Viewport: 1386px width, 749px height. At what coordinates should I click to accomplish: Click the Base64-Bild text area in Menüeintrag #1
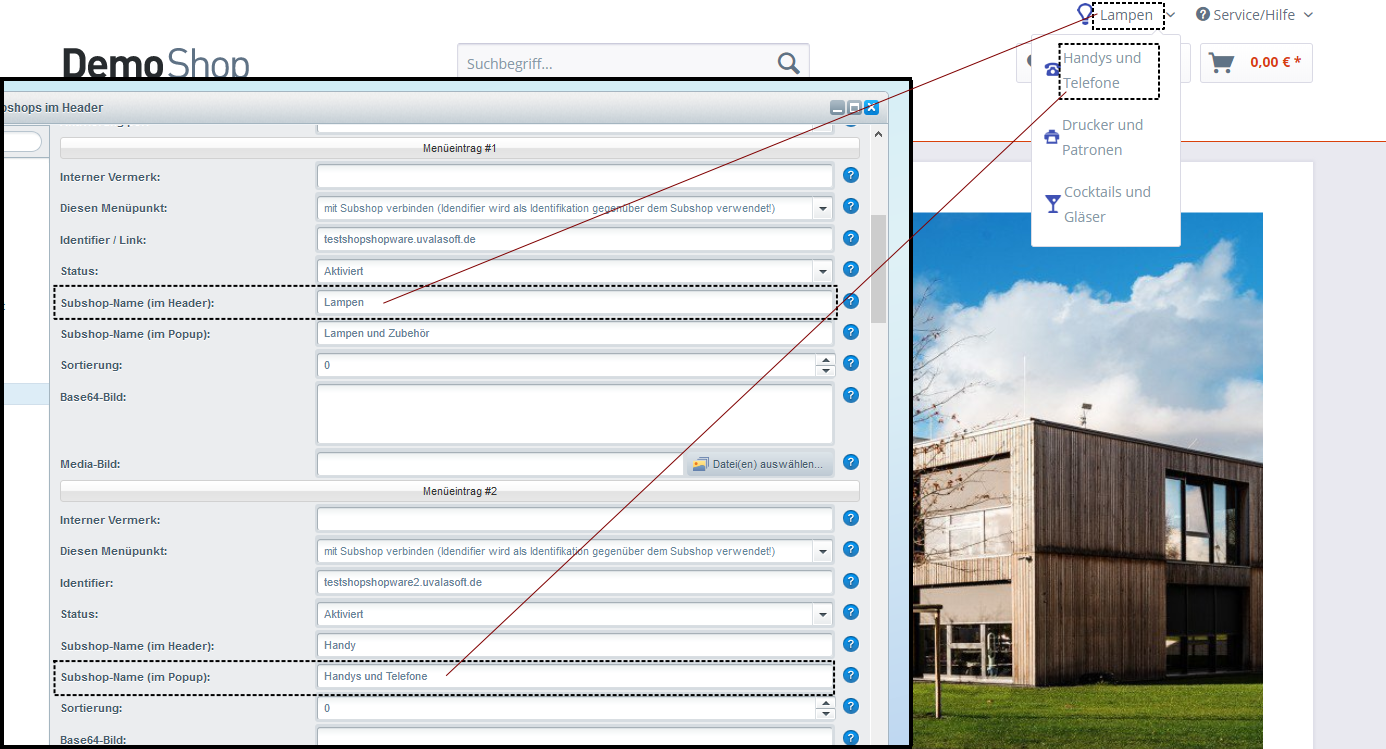pyautogui.click(x=575, y=414)
